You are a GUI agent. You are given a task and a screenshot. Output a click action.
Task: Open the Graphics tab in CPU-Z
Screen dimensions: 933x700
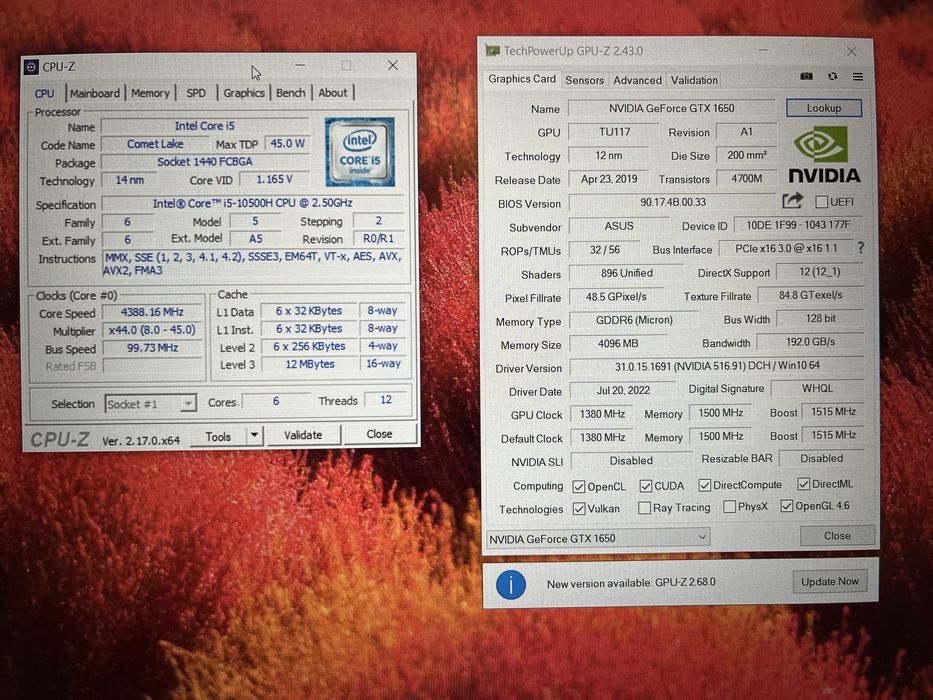[244, 93]
